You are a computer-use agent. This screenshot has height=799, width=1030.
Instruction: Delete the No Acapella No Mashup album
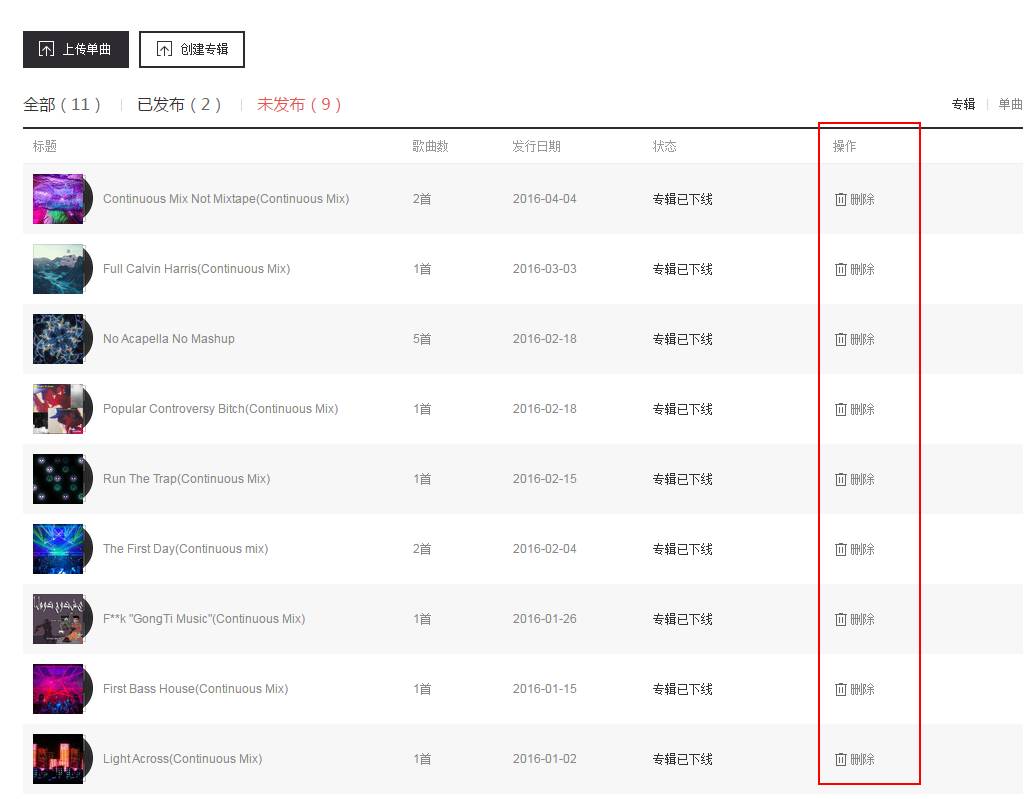tap(855, 339)
